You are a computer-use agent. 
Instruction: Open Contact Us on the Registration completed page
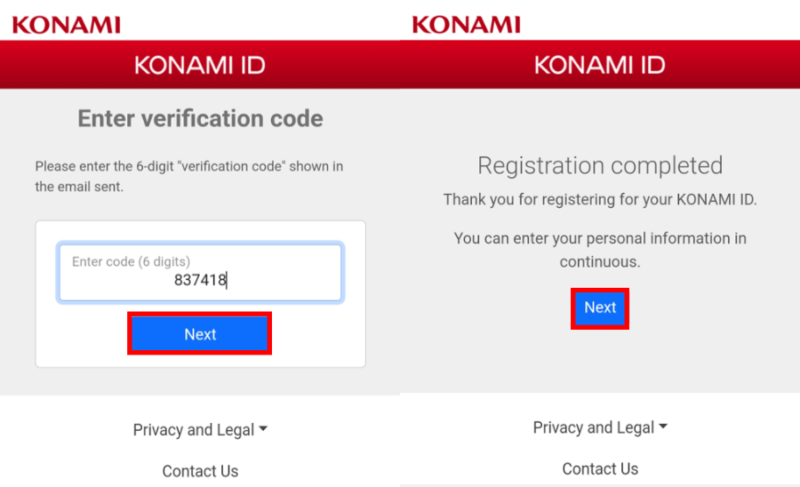[600, 468]
